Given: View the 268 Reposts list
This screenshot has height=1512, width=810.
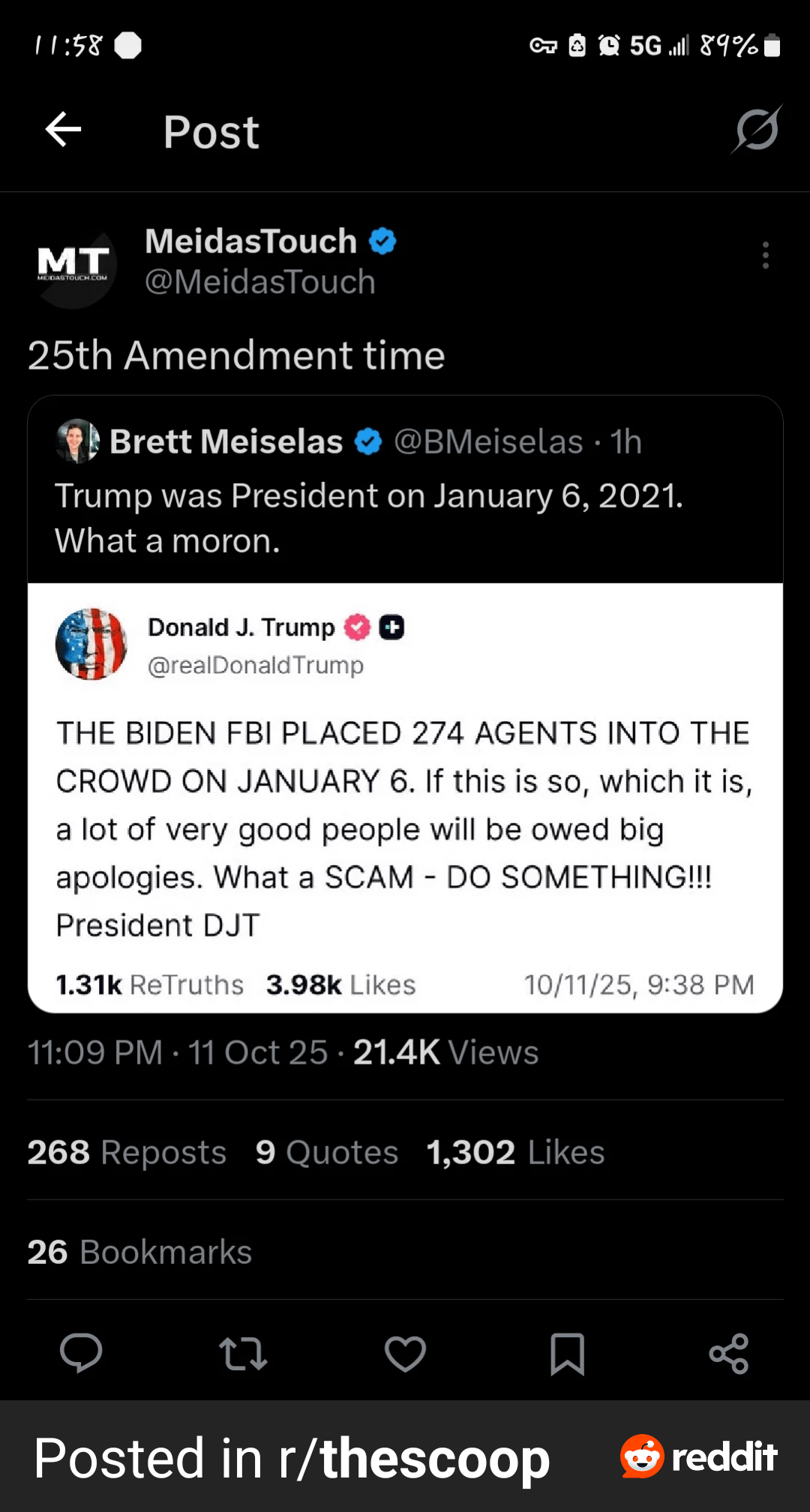Looking at the screenshot, I should coord(127,1152).
